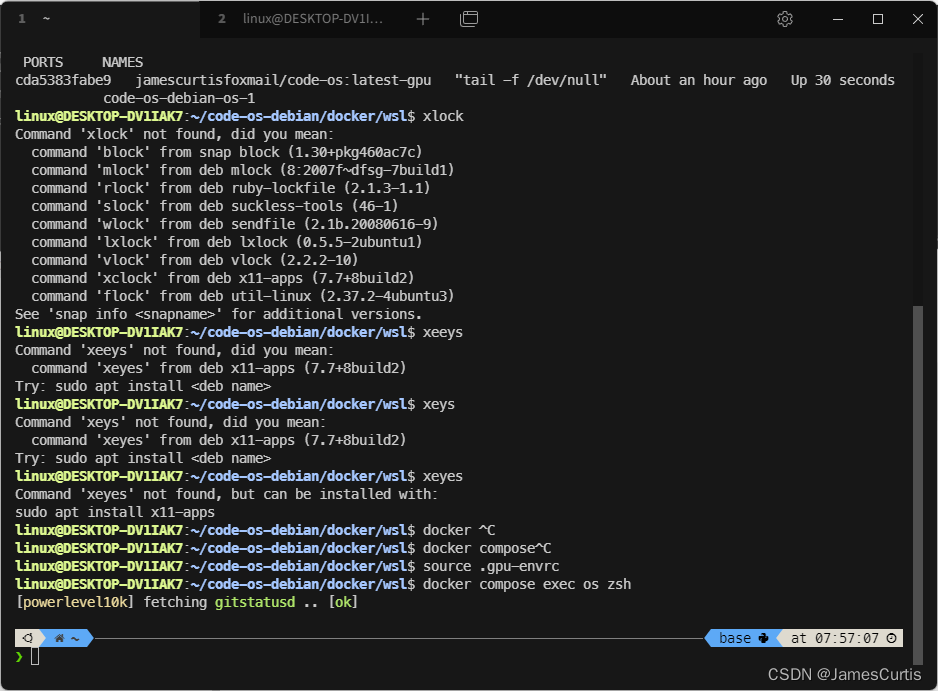Click the green 'gitstatusd' text
This screenshot has height=691, width=938.
[255, 602]
